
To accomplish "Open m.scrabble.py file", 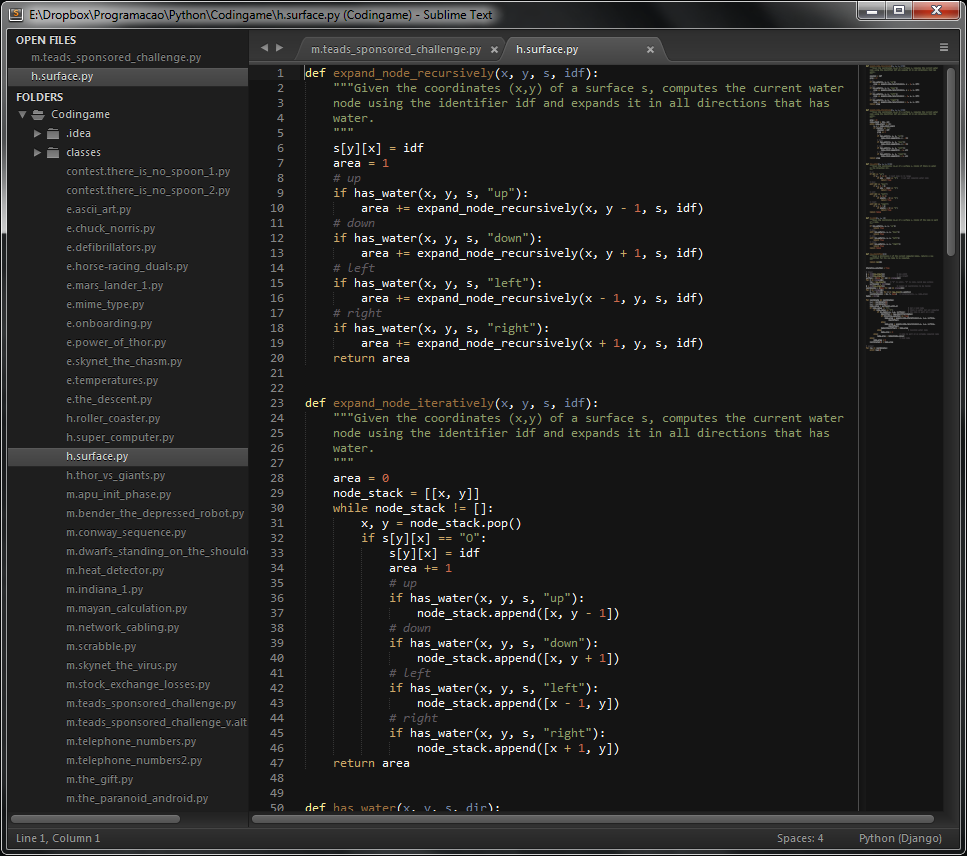I will point(101,647).
